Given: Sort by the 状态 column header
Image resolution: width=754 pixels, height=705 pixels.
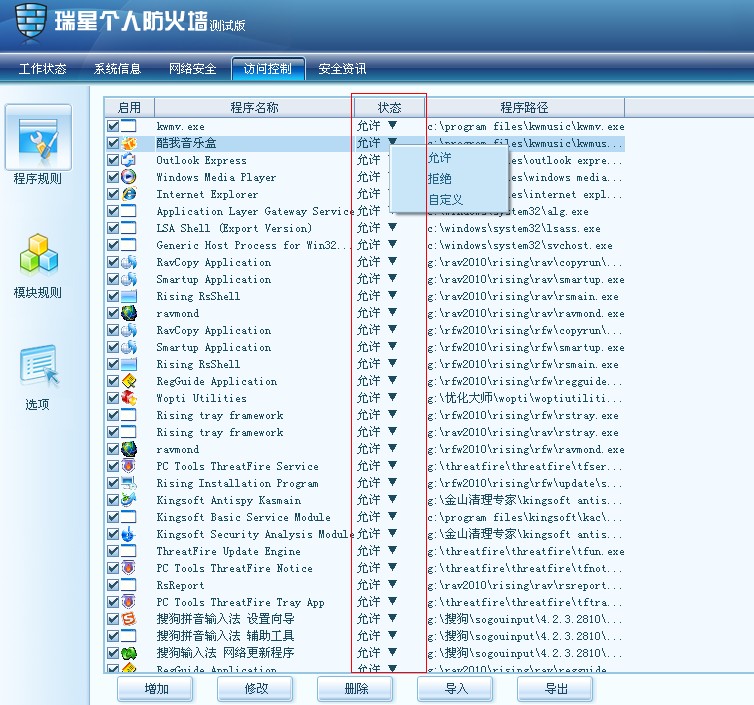Looking at the screenshot, I should pos(389,107).
